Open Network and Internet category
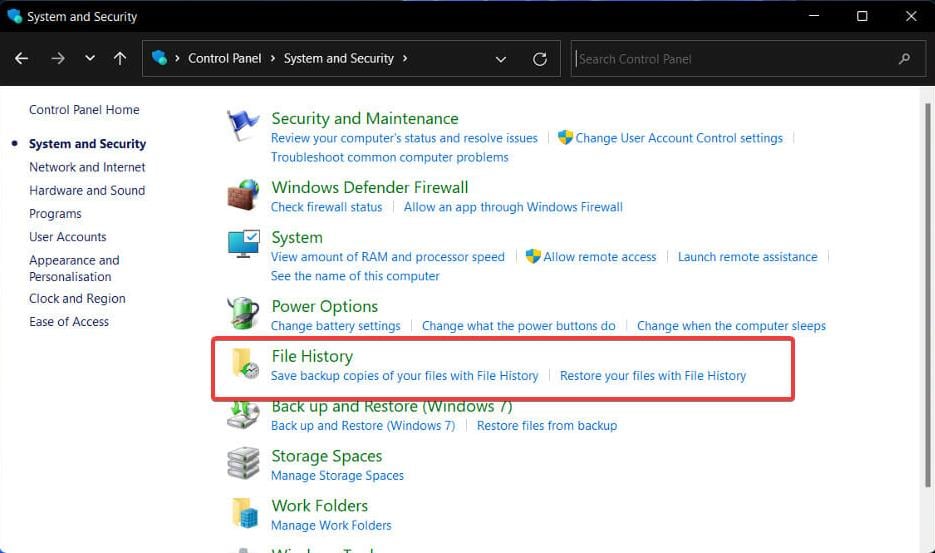This screenshot has width=935, height=553. [x=87, y=167]
